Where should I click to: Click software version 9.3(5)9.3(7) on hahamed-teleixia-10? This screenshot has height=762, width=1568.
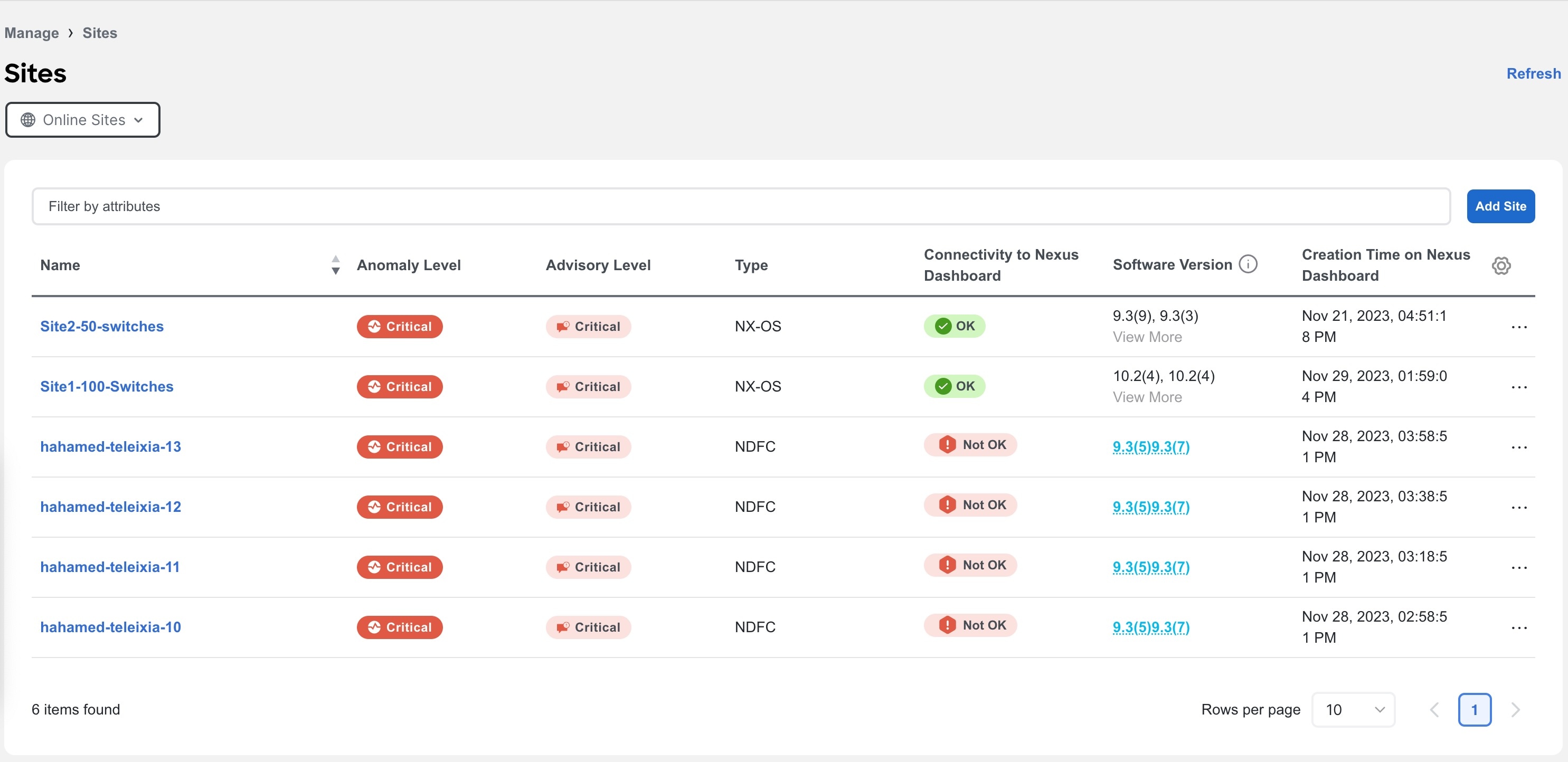click(1152, 626)
